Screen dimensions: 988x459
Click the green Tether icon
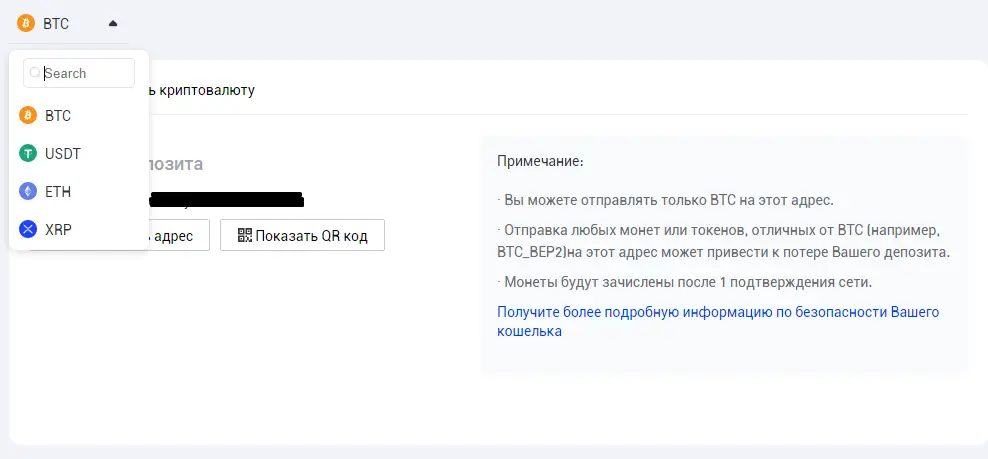[x=28, y=153]
